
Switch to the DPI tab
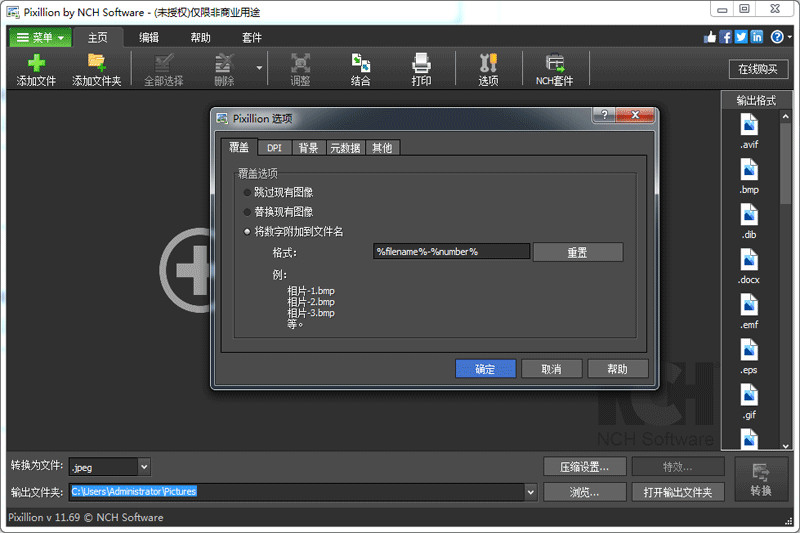pos(274,148)
